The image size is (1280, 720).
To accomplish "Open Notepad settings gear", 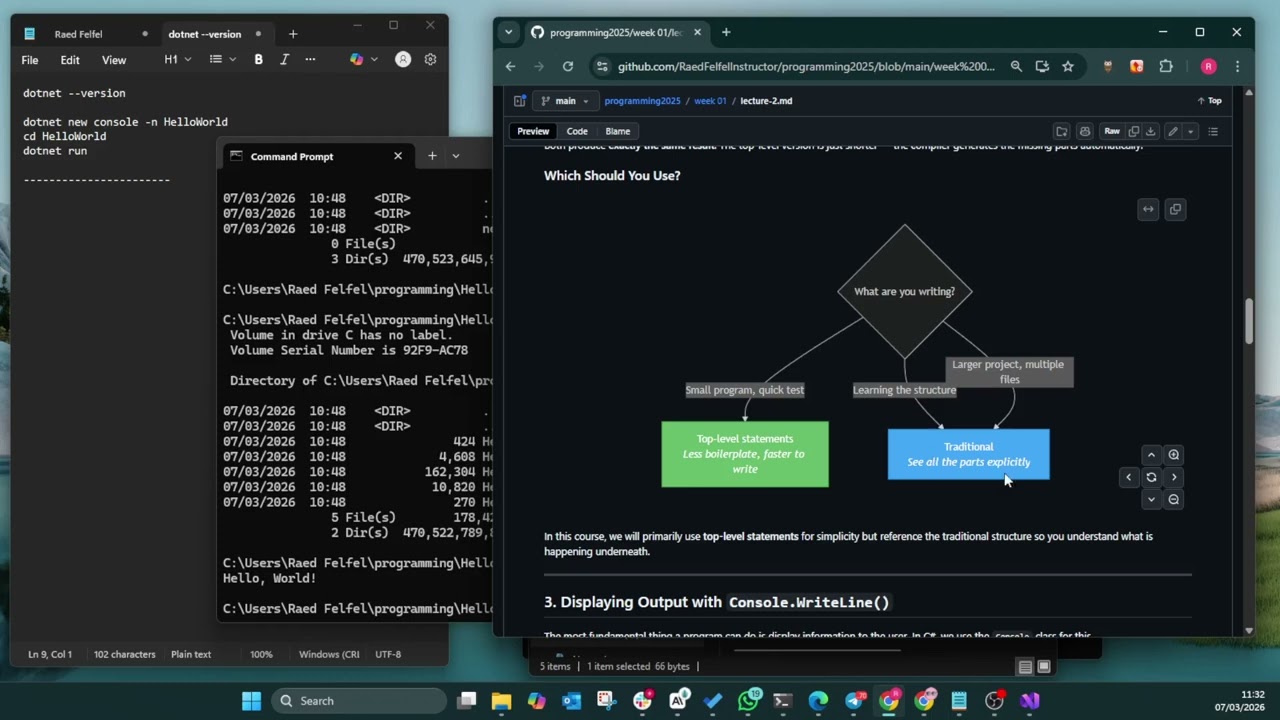I will click(x=430, y=60).
